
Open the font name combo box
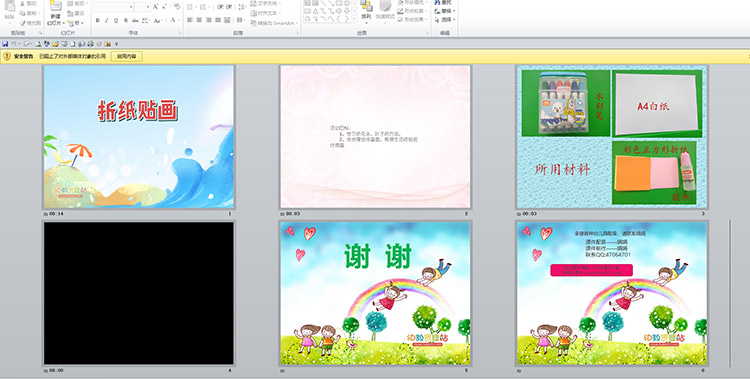113,7
